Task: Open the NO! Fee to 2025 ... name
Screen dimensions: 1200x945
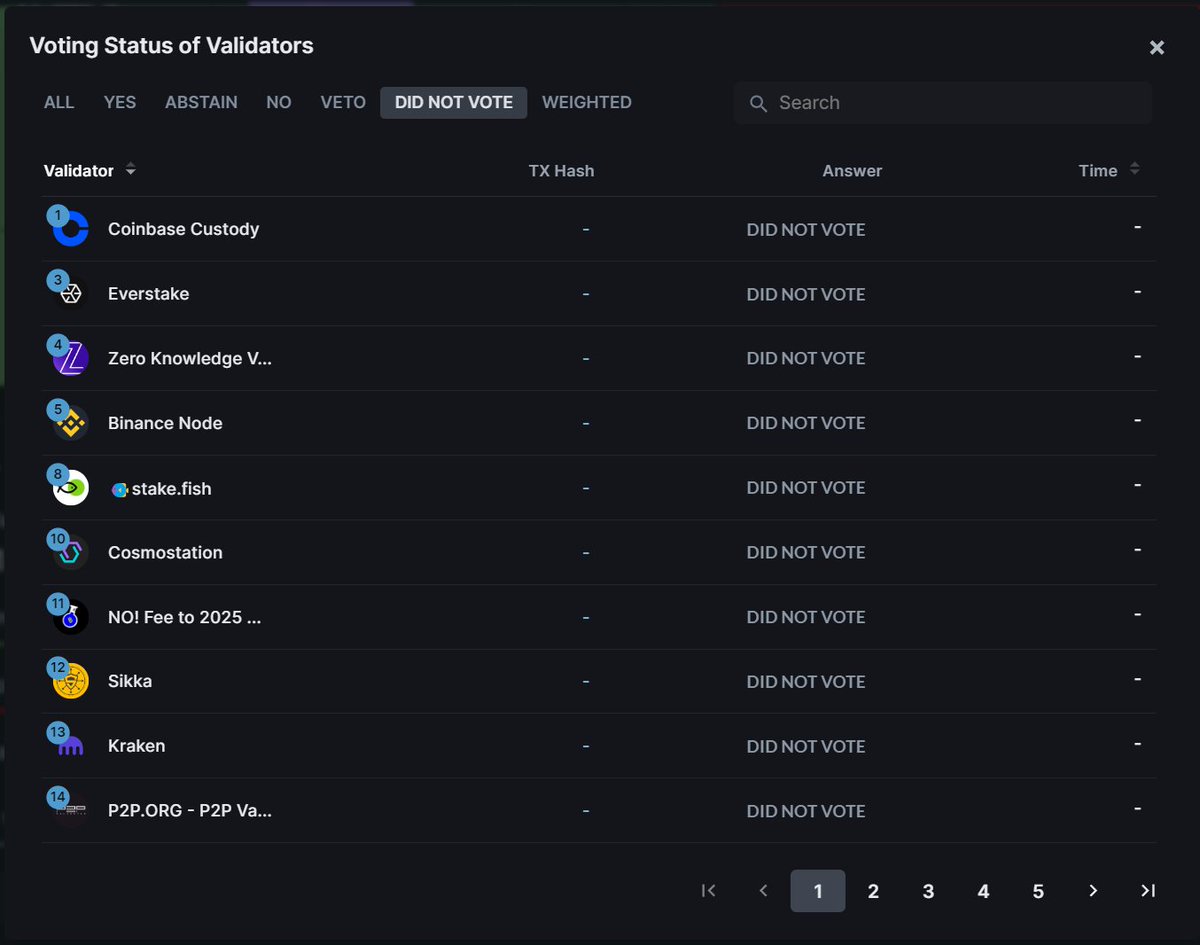Action: click(x=185, y=617)
